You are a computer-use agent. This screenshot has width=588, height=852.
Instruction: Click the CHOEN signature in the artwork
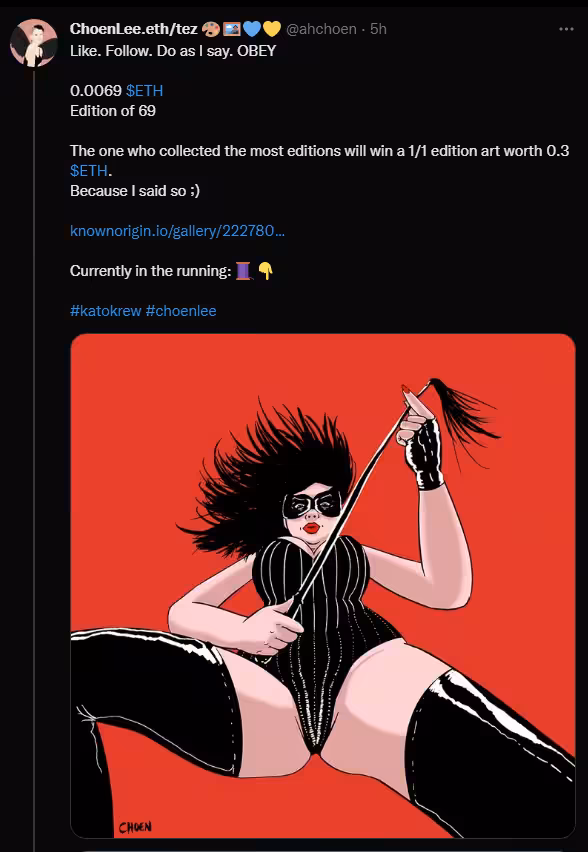pos(135,828)
